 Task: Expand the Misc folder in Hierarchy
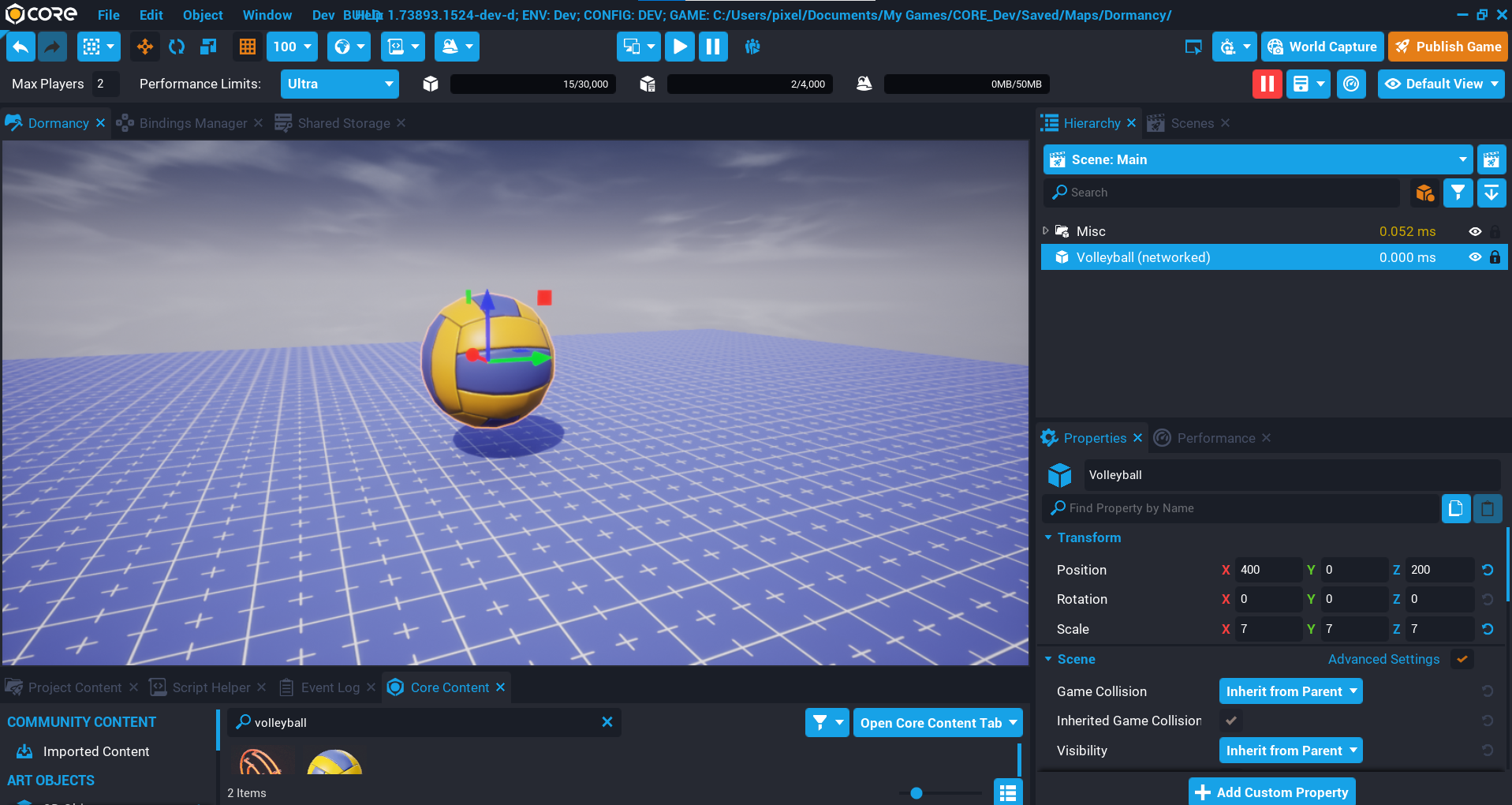1046,231
